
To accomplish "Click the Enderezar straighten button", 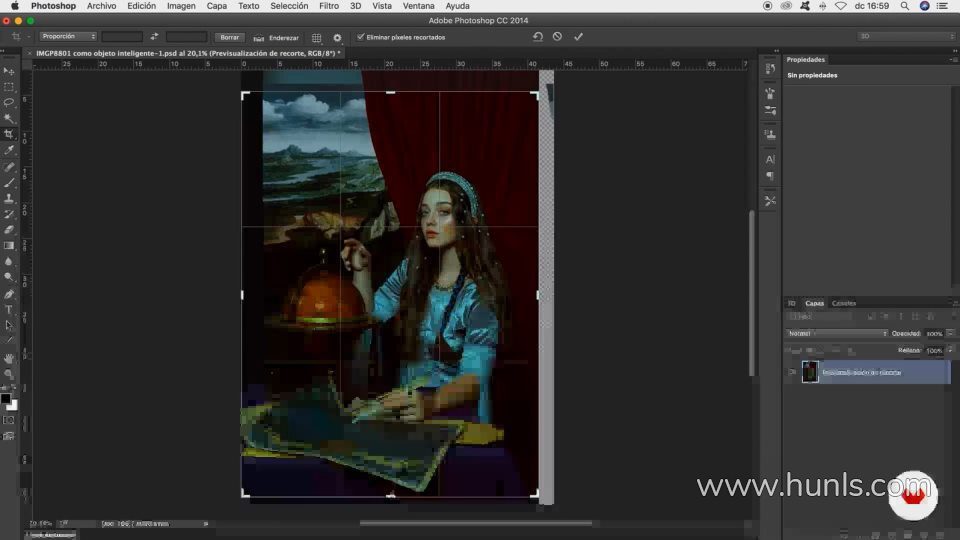I will (277, 38).
